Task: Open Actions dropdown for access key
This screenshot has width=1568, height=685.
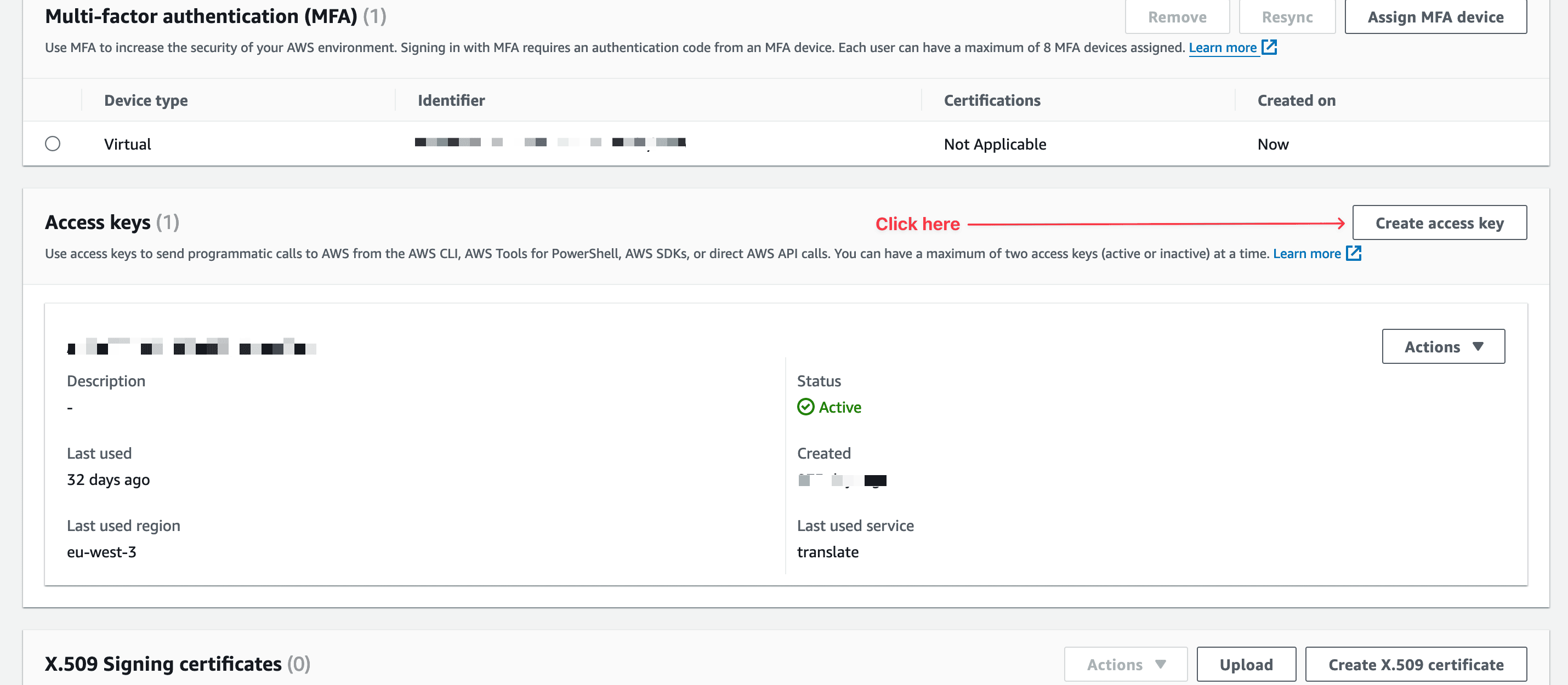Action: [x=1442, y=346]
